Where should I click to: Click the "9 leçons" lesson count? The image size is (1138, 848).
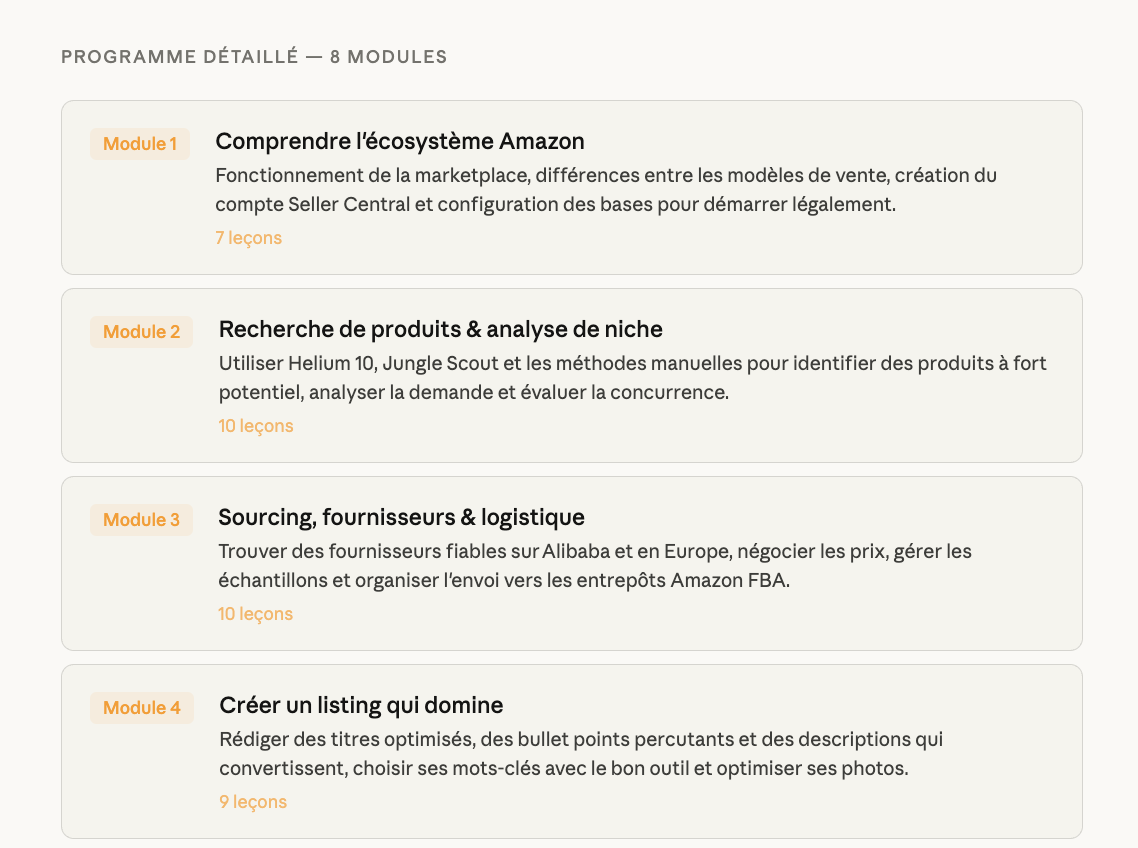pos(253,802)
